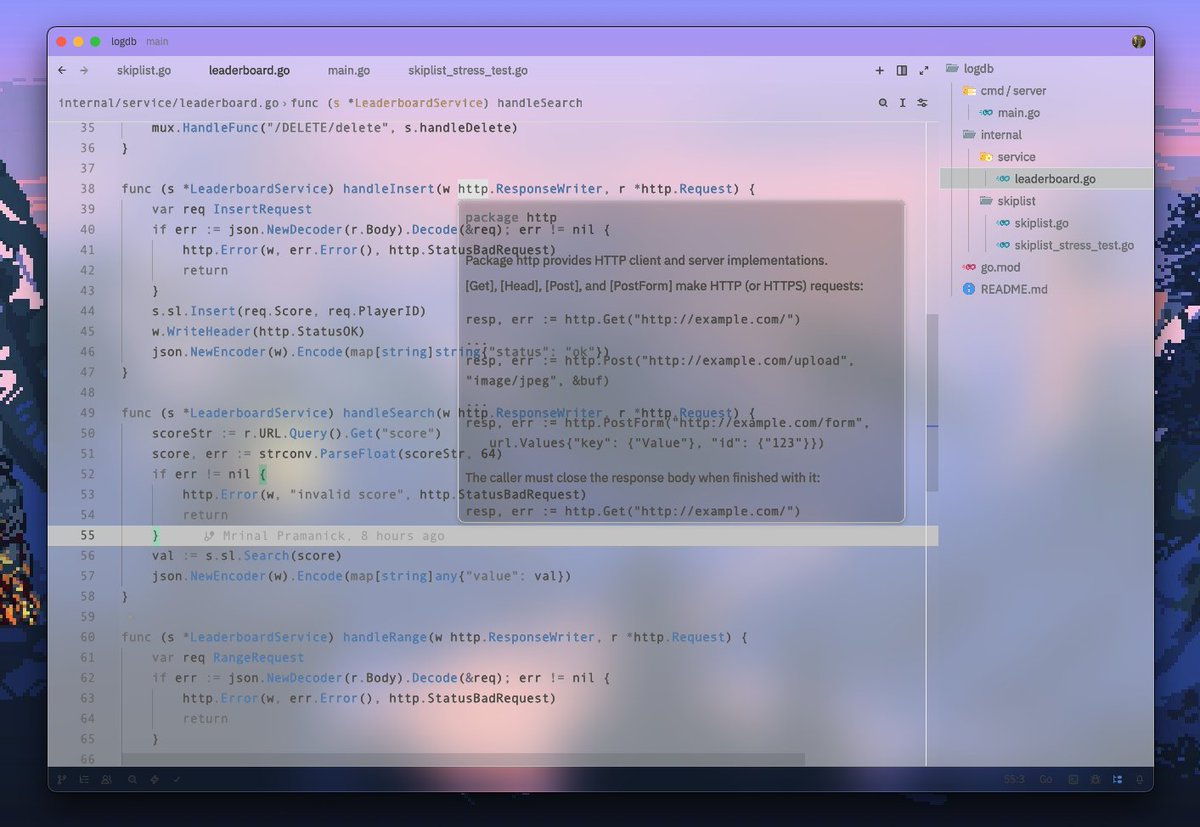Open debugger panel bug icon
Viewport: 1200px width, 827px height.
(1095, 779)
